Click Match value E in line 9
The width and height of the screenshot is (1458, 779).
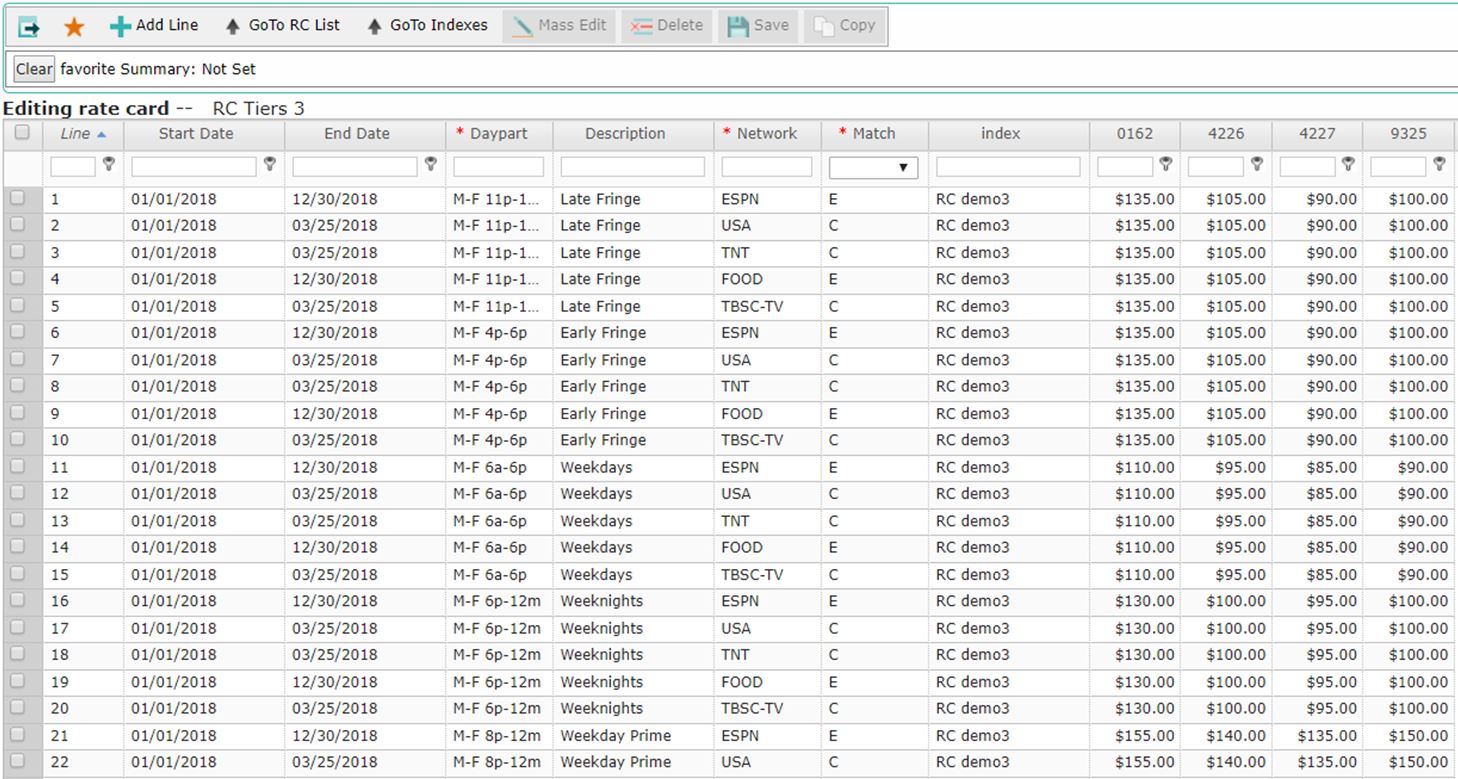pyautogui.click(x=834, y=413)
